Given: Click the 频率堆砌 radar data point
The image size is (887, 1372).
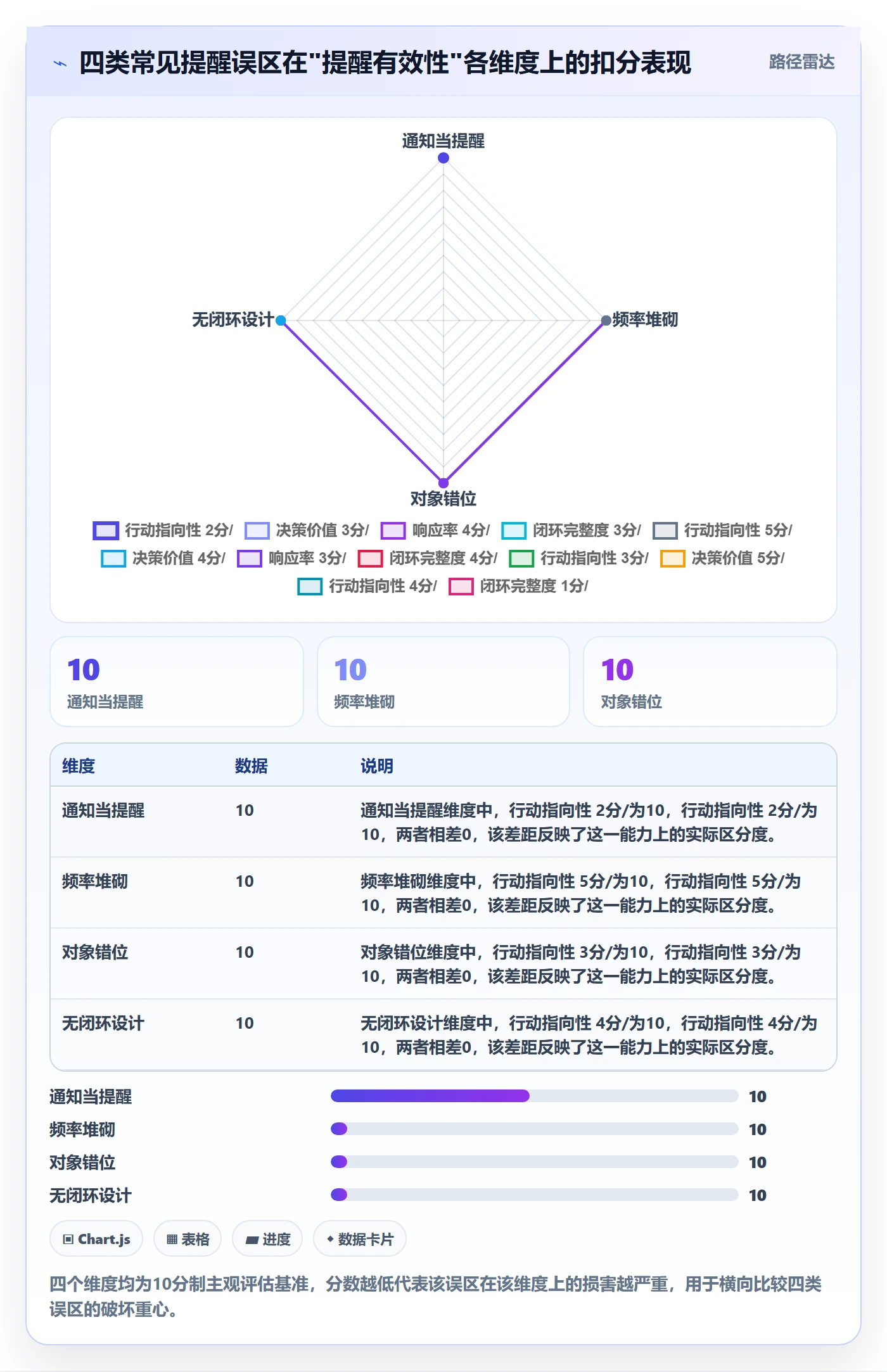Looking at the screenshot, I should [606, 321].
